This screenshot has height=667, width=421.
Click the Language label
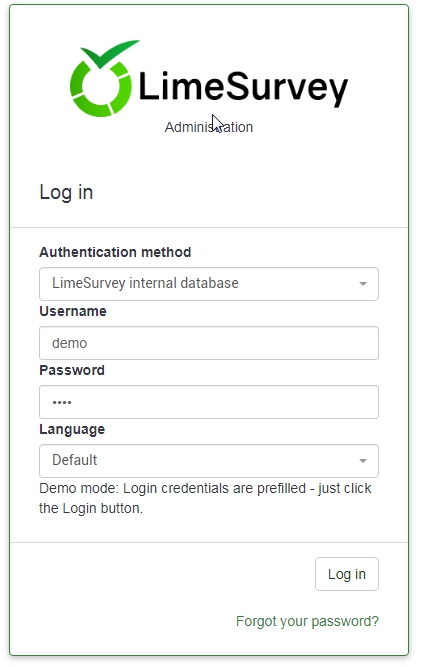pos(72,430)
